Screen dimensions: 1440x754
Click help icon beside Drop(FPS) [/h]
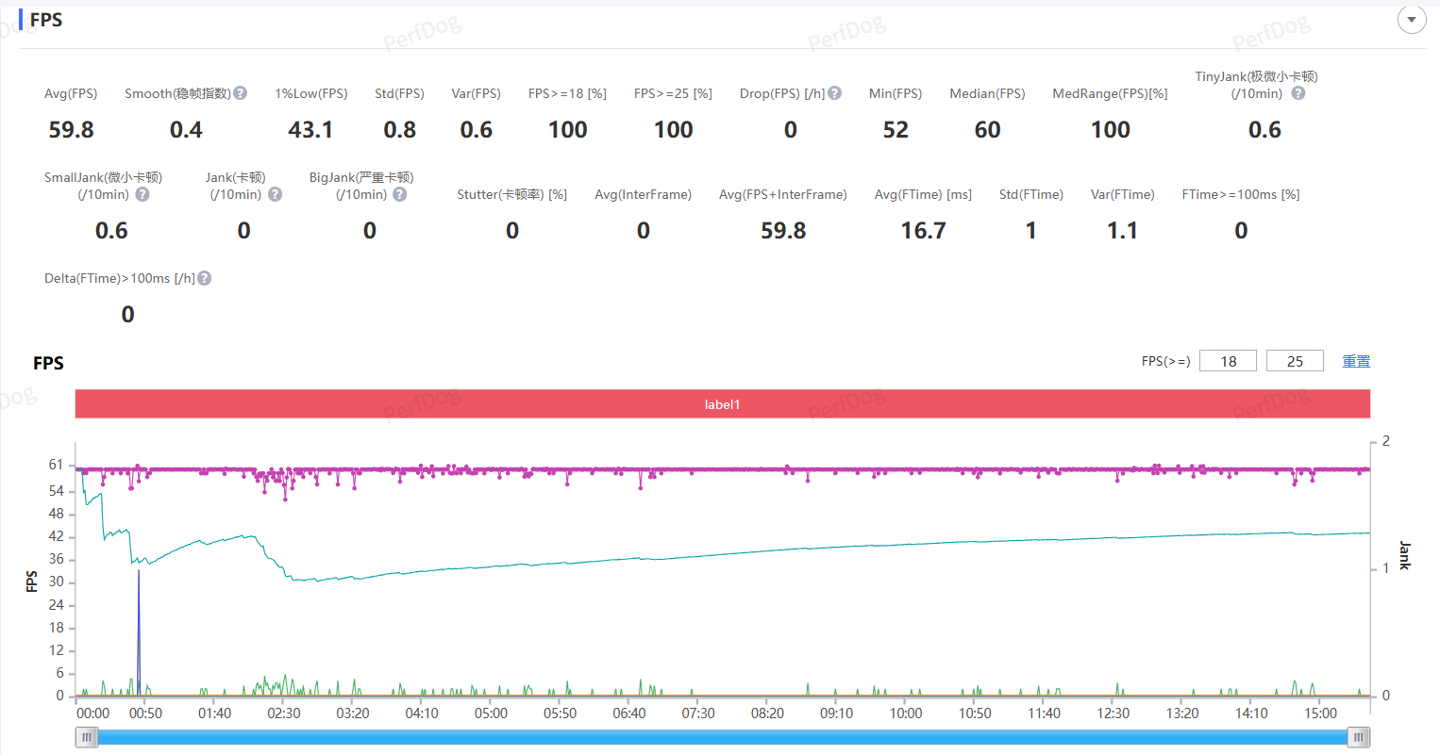(835, 93)
